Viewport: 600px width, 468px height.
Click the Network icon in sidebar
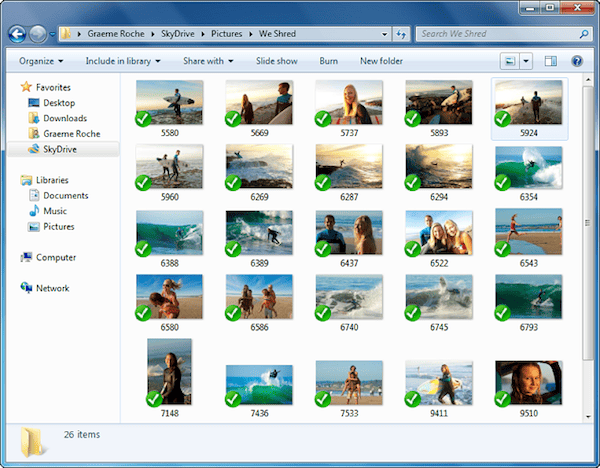click(x=26, y=288)
